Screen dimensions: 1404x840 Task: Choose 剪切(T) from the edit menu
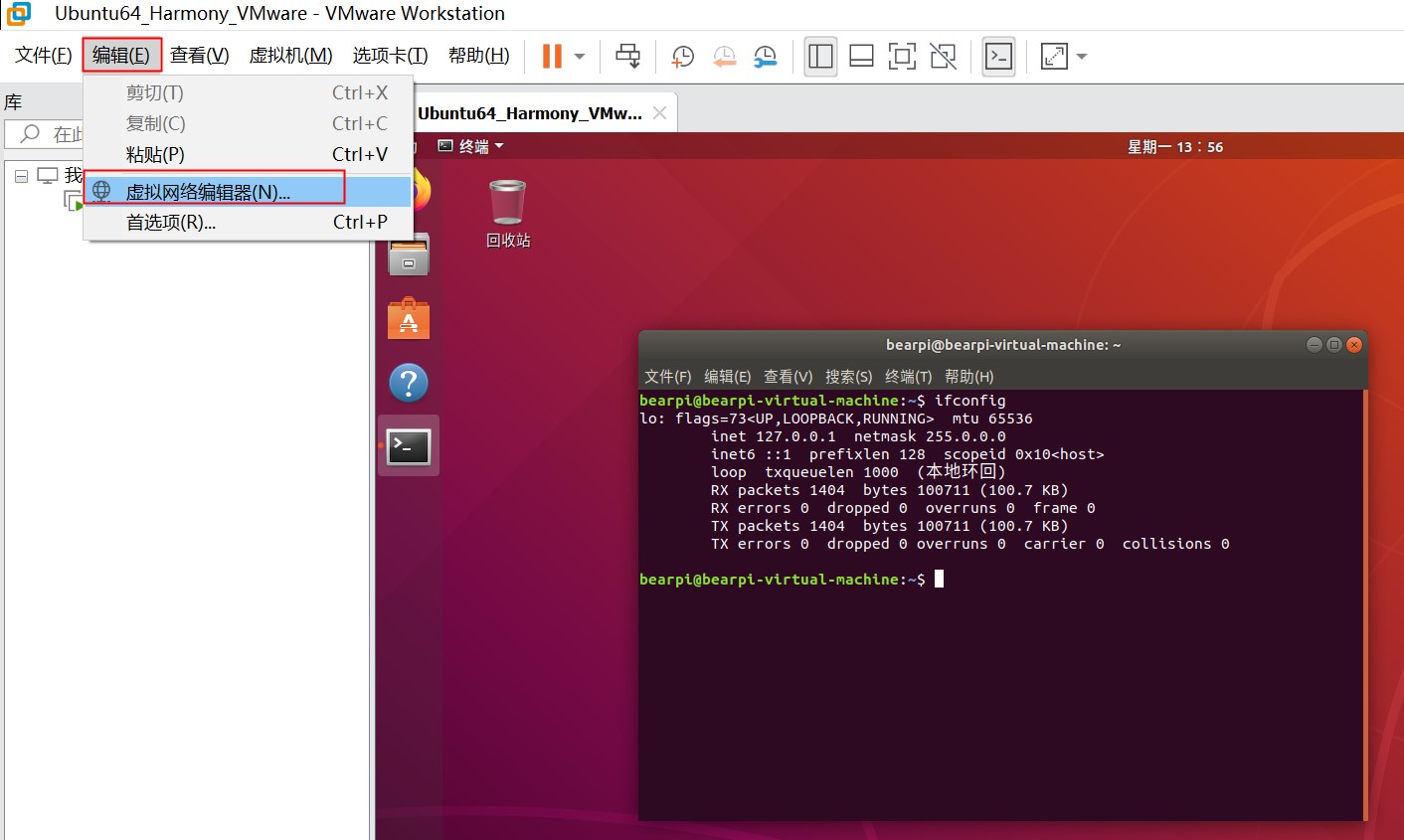tap(248, 92)
